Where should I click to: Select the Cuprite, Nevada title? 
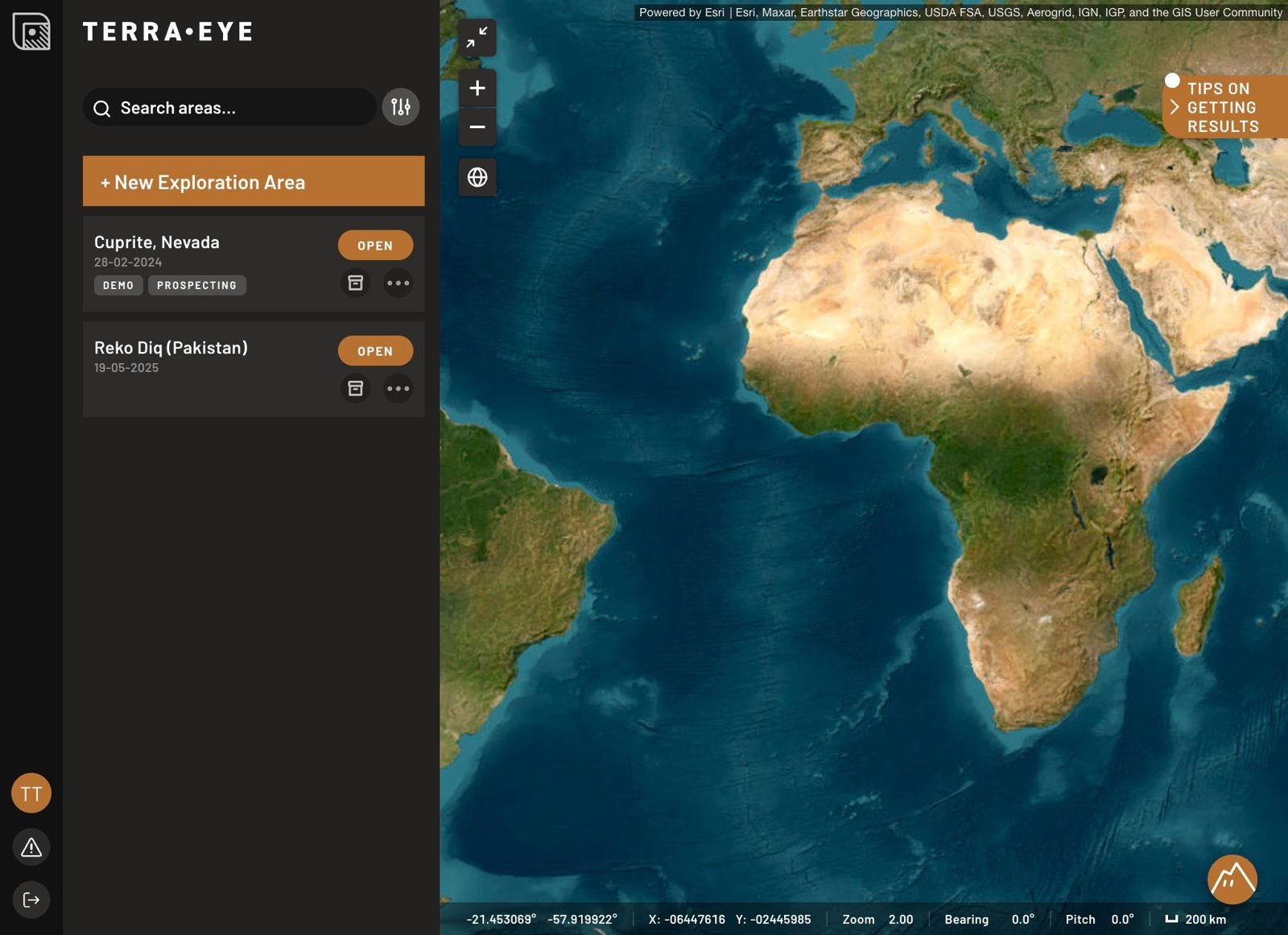(x=157, y=242)
